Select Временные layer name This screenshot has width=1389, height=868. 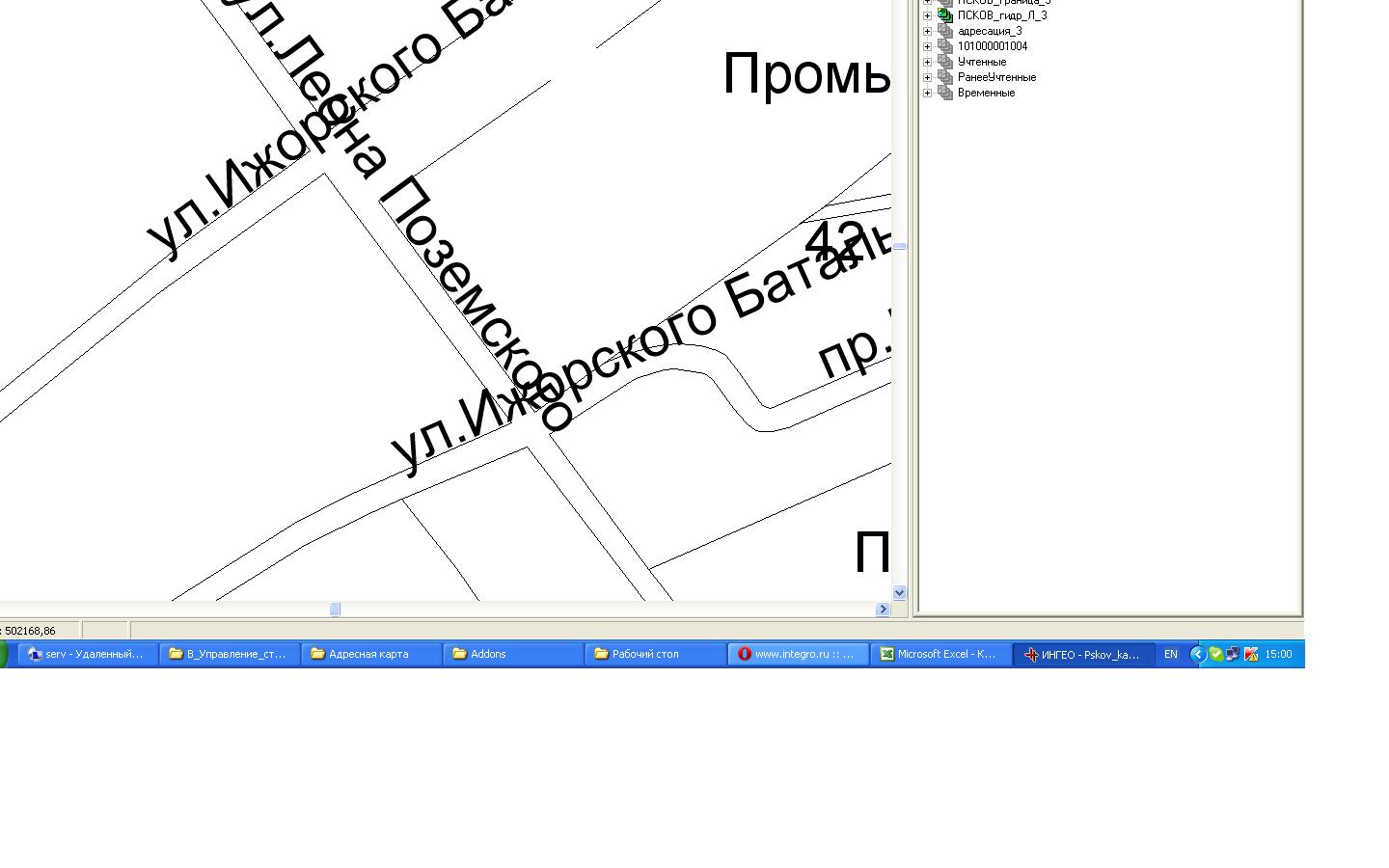pyautogui.click(x=986, y=93)
